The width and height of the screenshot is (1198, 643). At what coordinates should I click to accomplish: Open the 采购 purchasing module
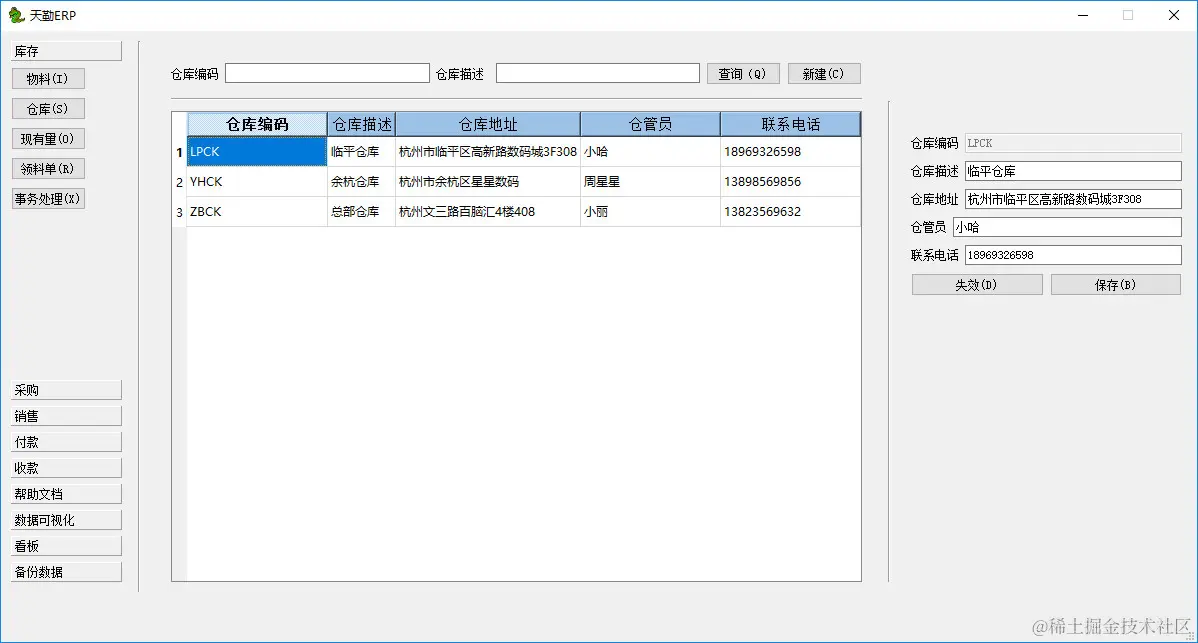[x=65, y=389]
